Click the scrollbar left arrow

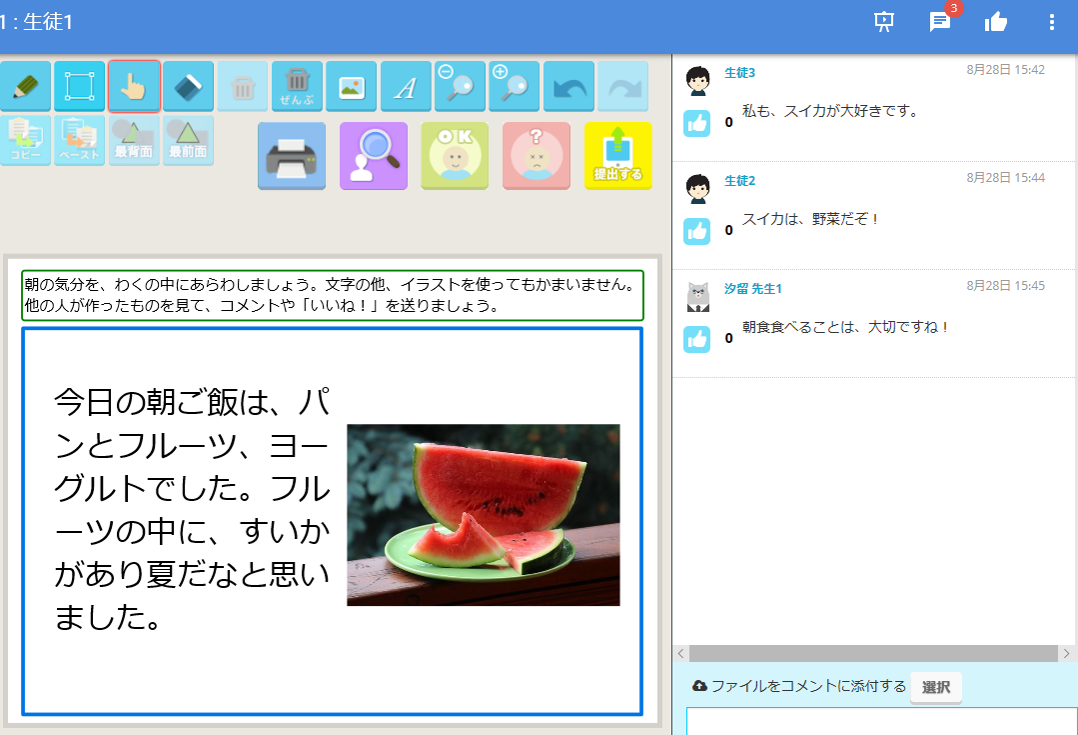[681, 653]
